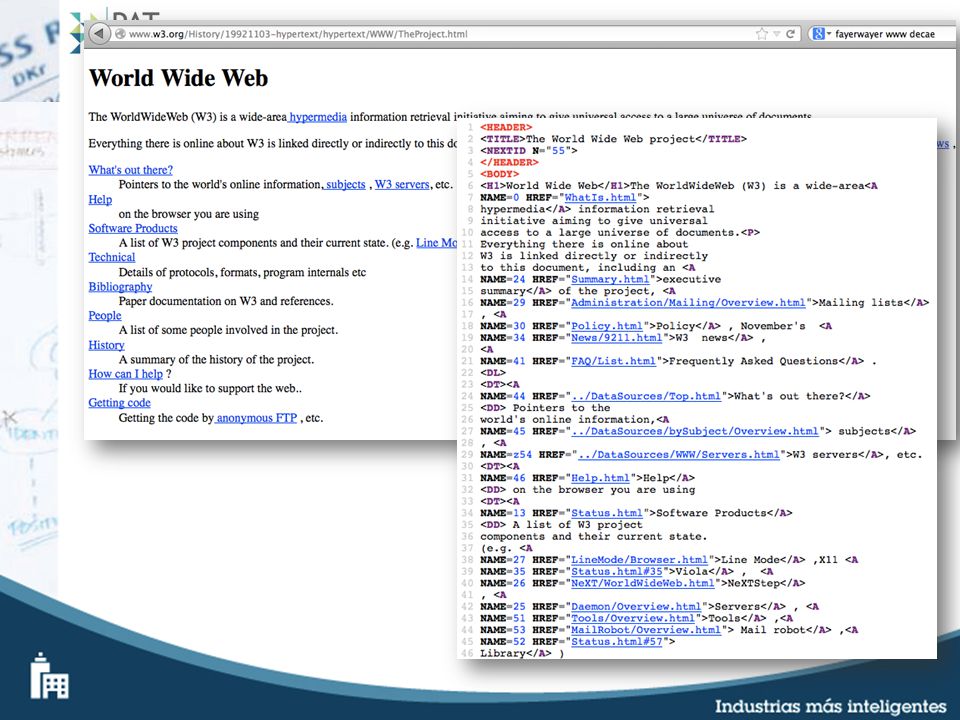Click 'Status.html#57' source link
This screenshot has height=720, width=960.
617,642
